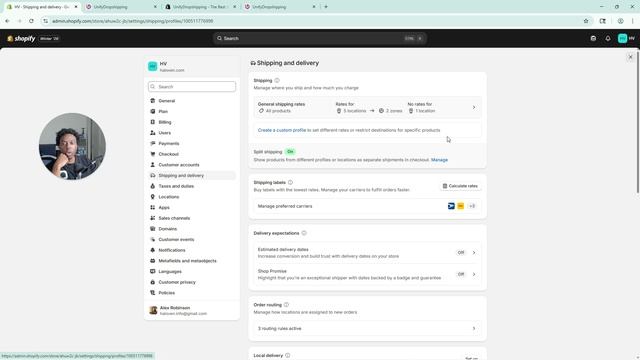Click Create a custom profile link
Viewport: 640px width, 360px height.
click(x=282, y=130)
